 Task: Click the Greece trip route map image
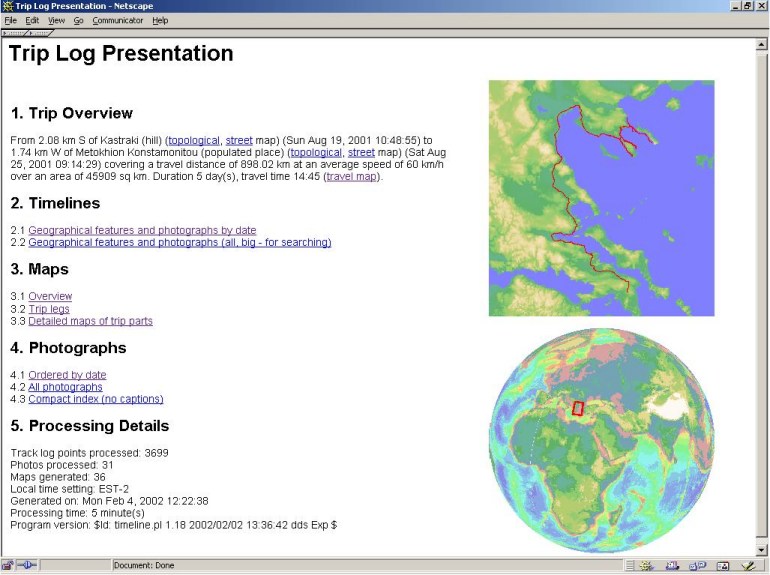602,198
